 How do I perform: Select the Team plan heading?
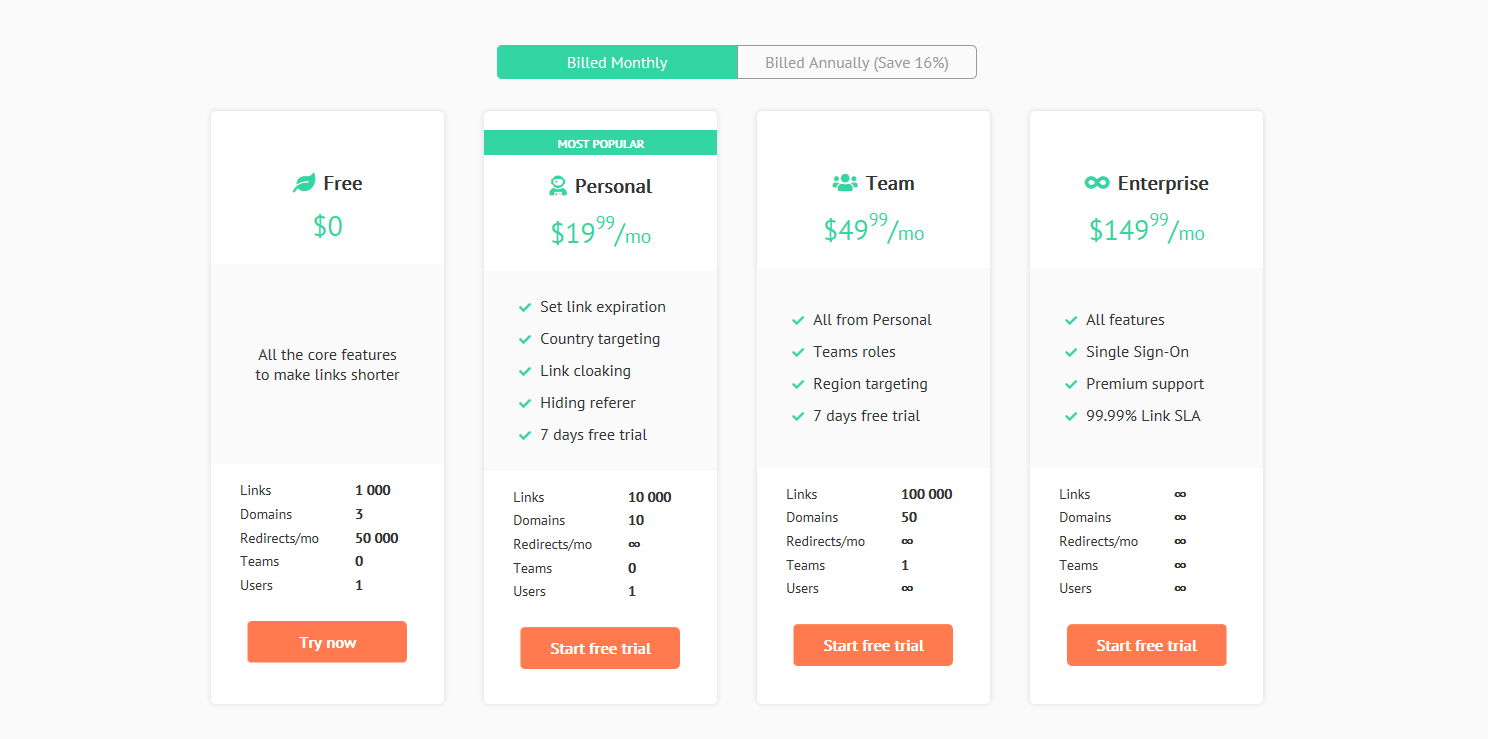[889, 183]
